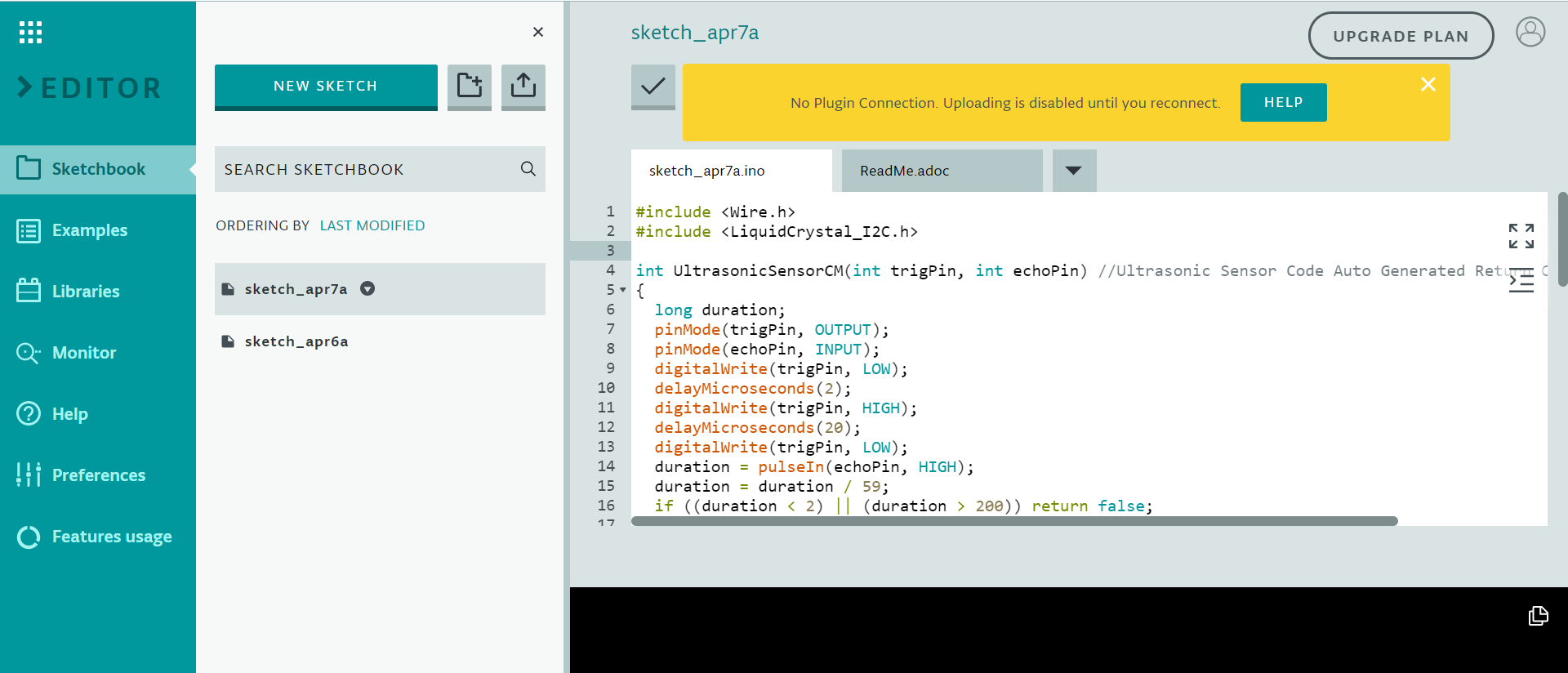Click the Preferences sliders icon
Viewport: 1568px width, 673px height.
point(29,474)
